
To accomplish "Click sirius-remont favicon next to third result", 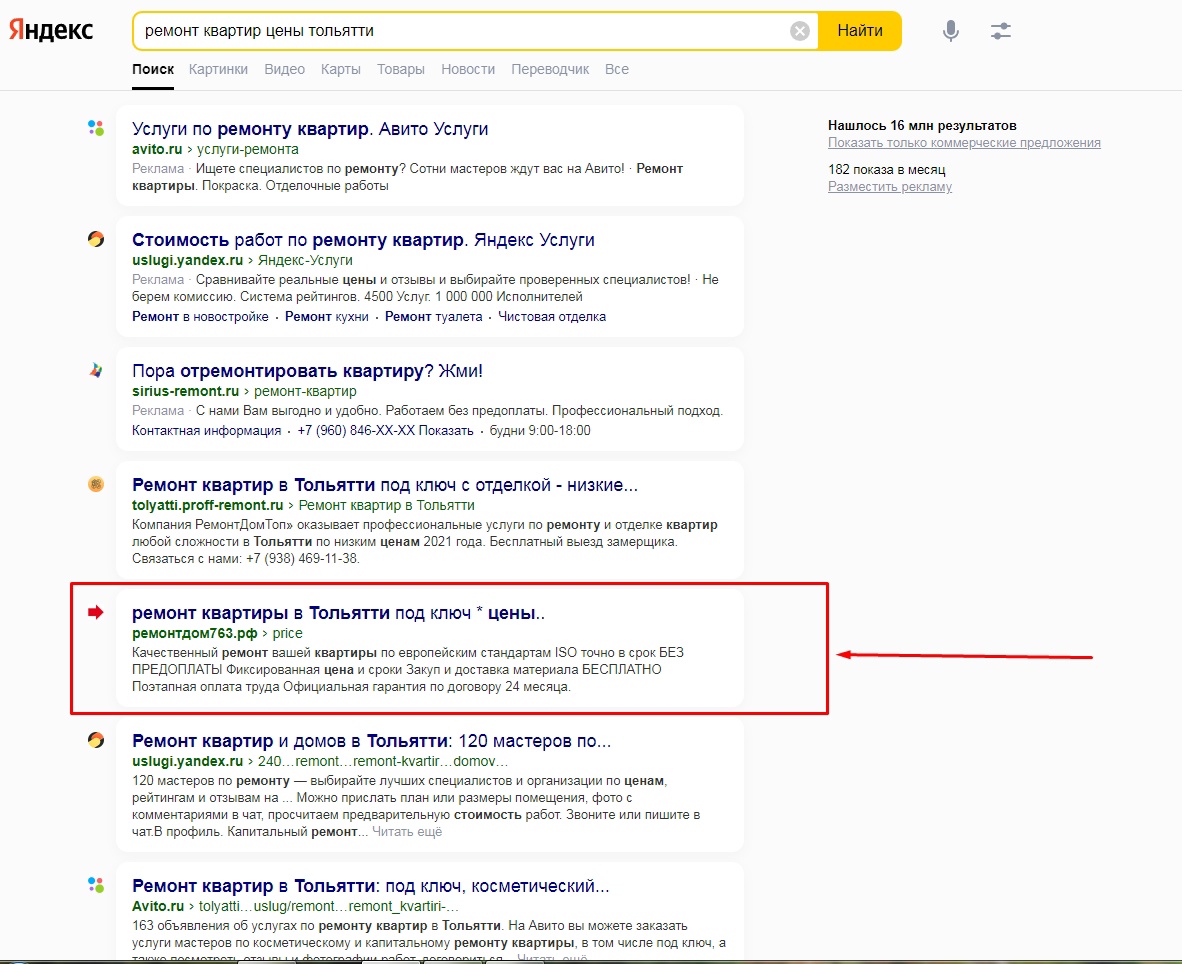I will pos(96,370).
